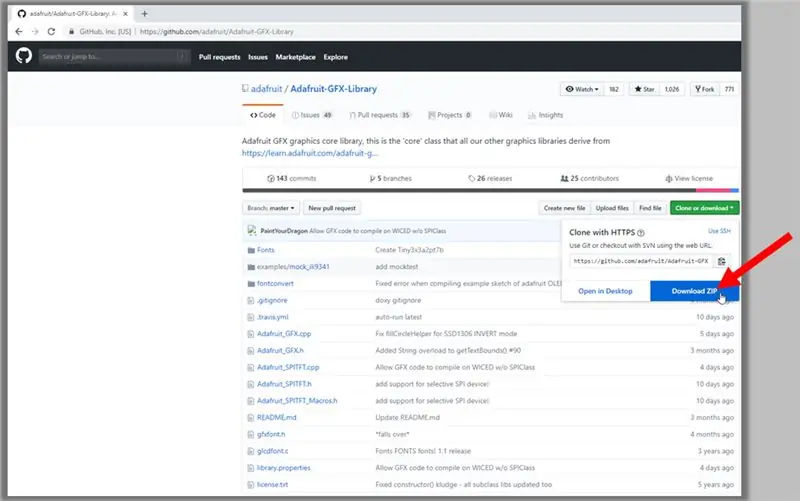Image resolution: width=800 pixels, height=501 pixels.
Task: Open Adafruit_SPITFT_Macros.h file
Action: point(297,401)
